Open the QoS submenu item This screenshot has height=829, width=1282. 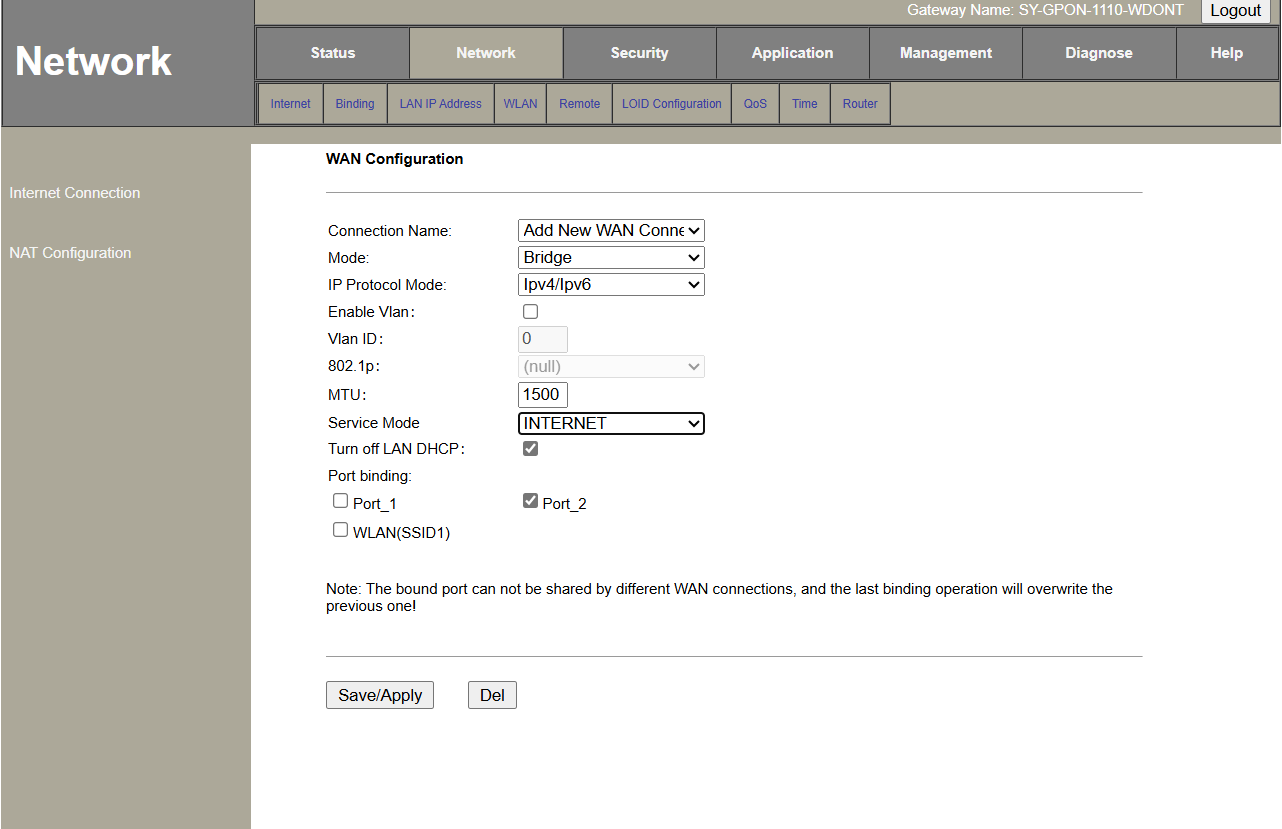click(755, 104)
